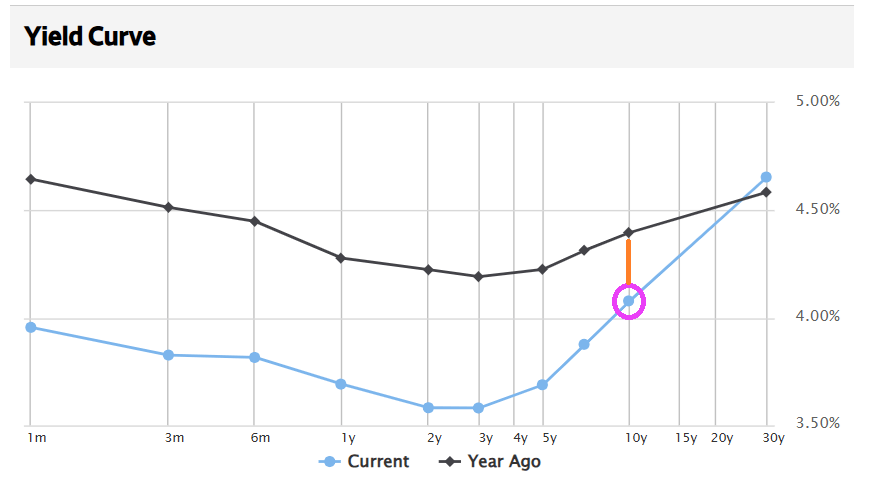This screenshot has width=875, height=497.
Task: Select the Year Ago 10y diamond marker
Action: pos(629,232)
